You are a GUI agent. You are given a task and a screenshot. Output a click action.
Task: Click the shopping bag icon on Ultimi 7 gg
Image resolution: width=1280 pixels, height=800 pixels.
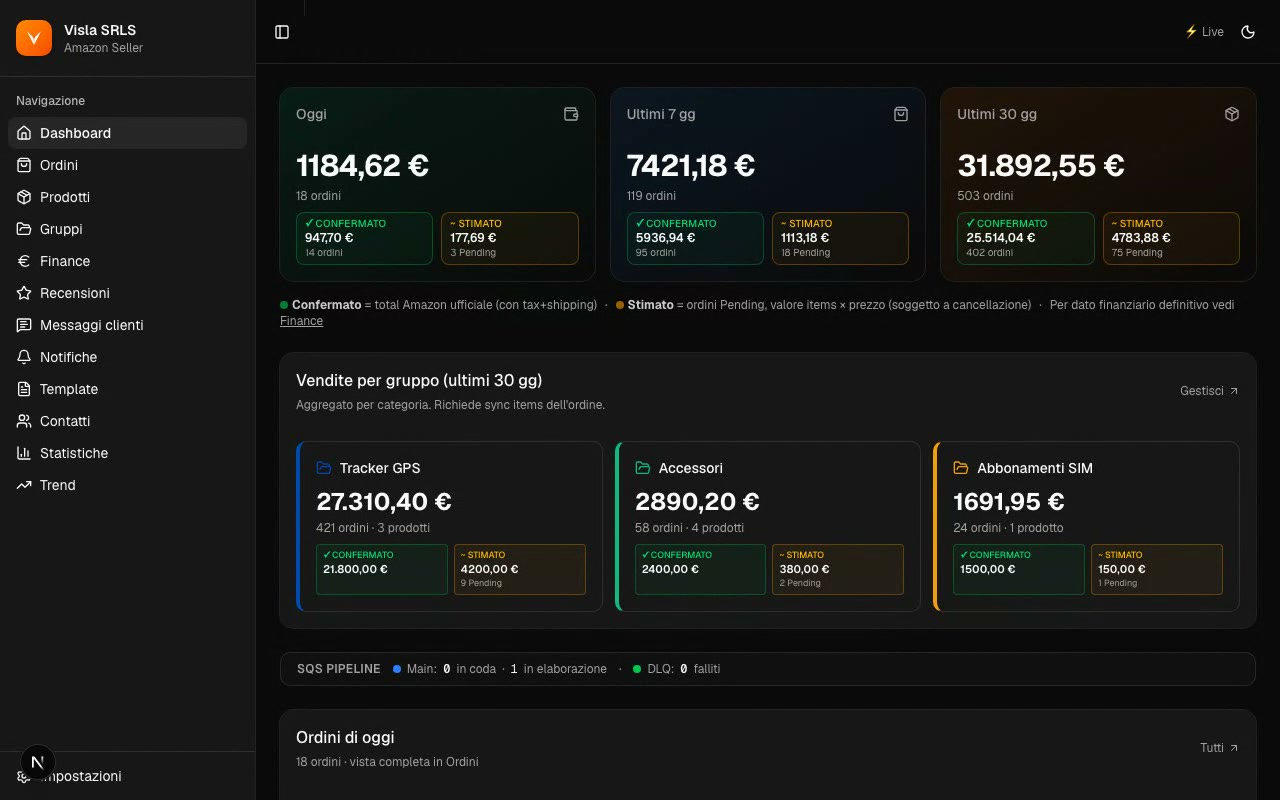point(901,114)
